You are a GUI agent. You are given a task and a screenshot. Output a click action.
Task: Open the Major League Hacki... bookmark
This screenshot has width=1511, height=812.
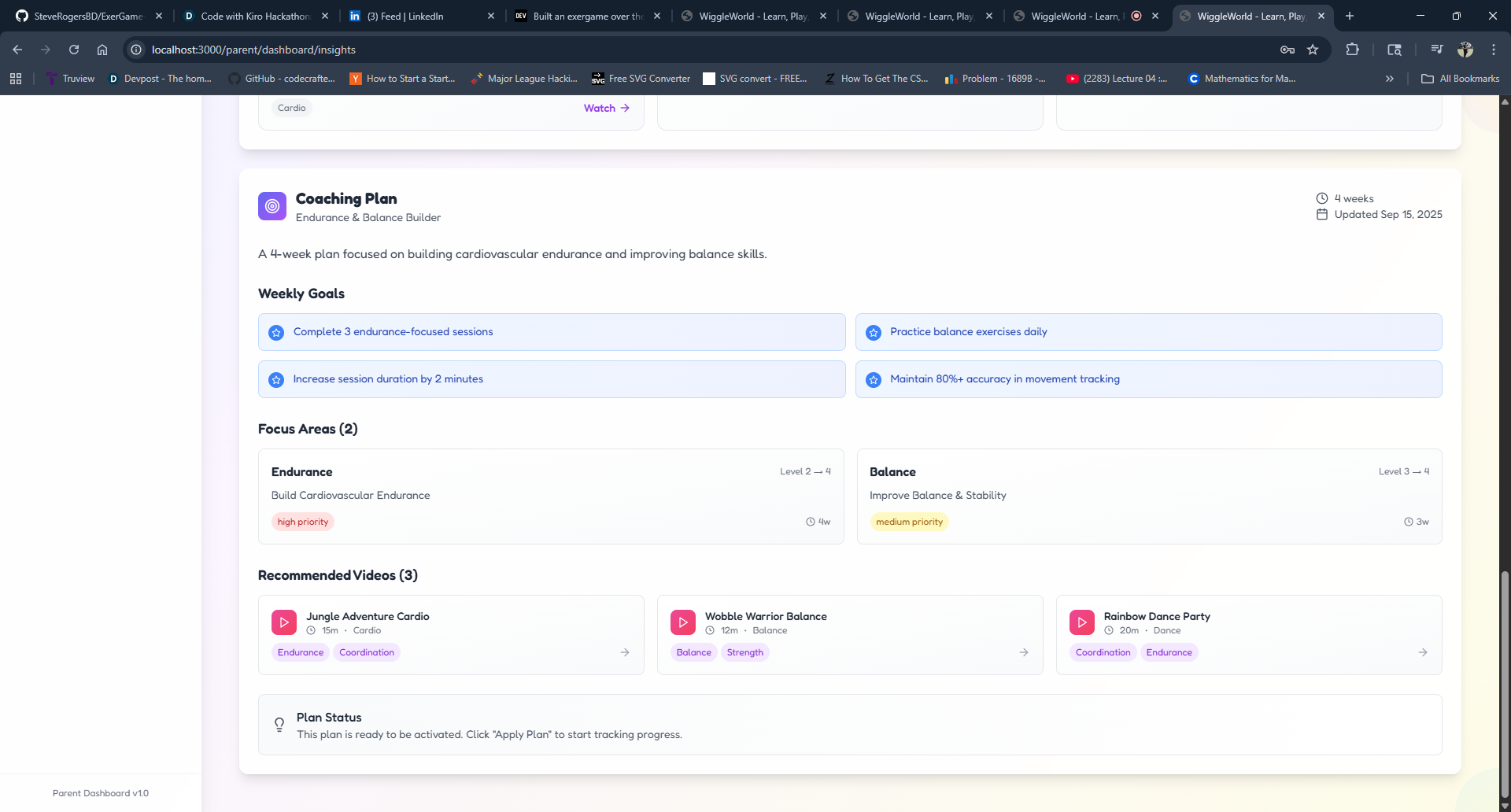pyautogui.click(x=524, y=79)
